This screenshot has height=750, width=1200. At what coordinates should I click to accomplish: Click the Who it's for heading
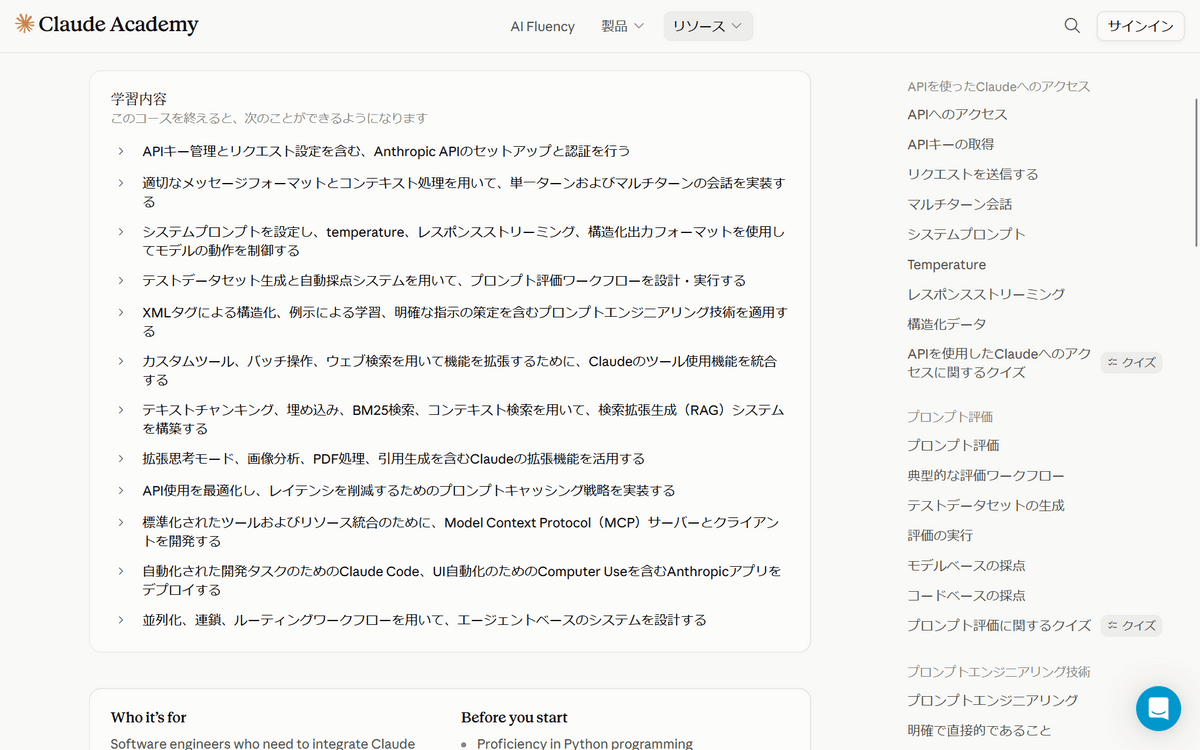pos(148,717)
